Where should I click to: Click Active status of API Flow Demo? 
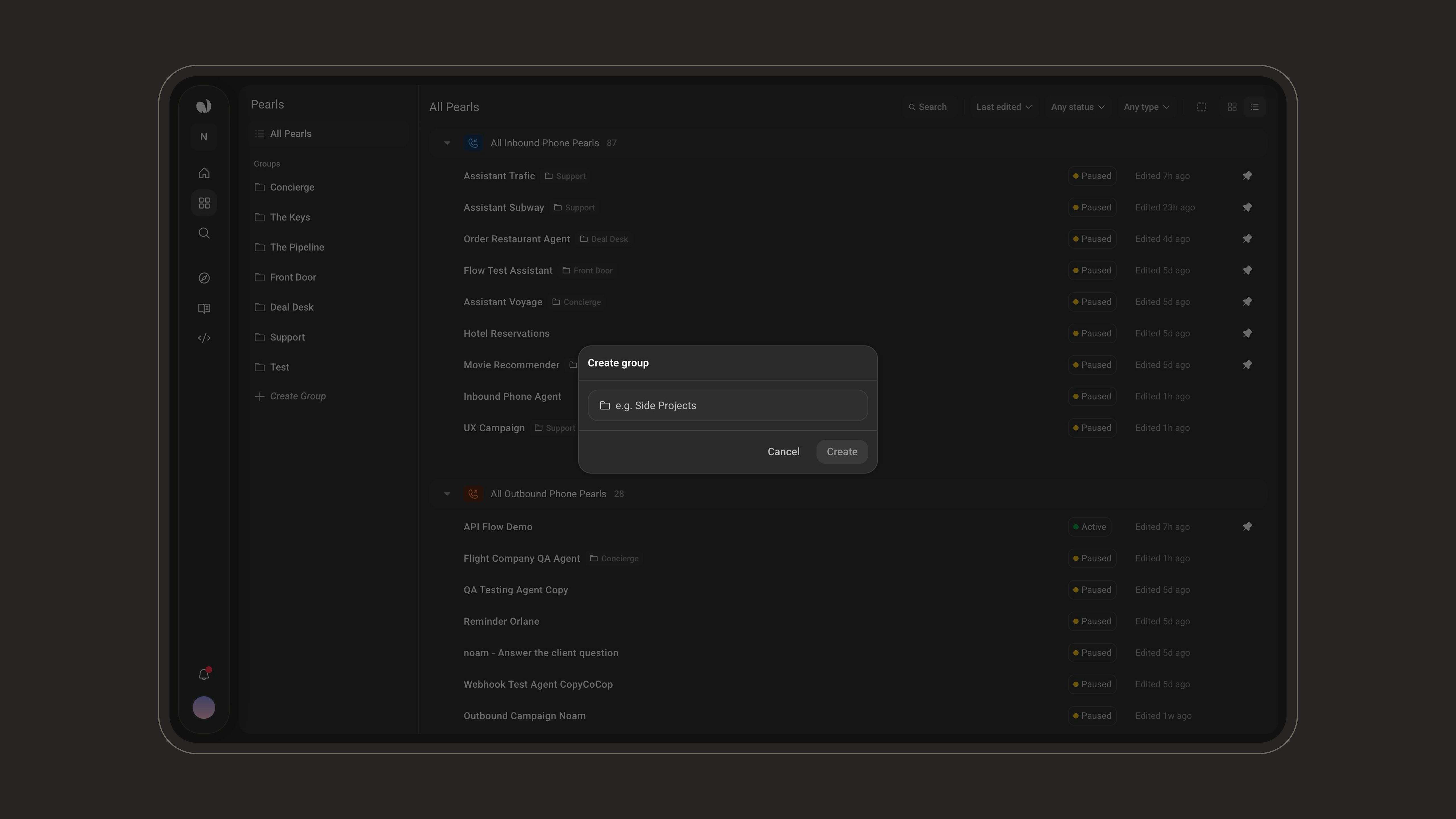pos(1089,527)
